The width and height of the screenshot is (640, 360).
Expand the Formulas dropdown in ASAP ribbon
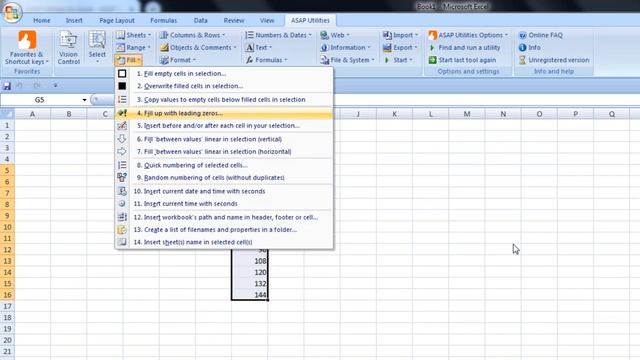coord(266,60)
